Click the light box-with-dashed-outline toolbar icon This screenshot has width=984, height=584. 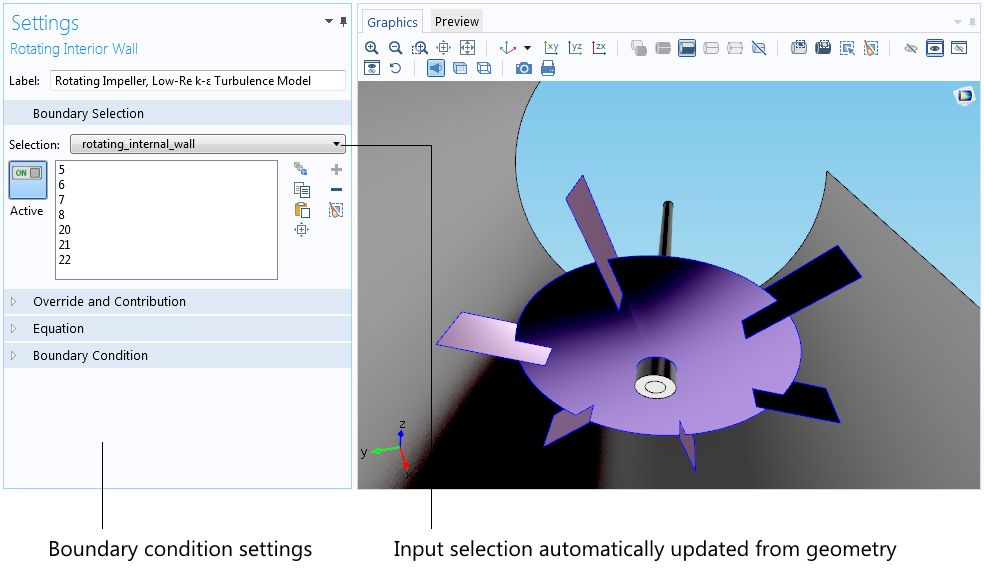(799, 48)
